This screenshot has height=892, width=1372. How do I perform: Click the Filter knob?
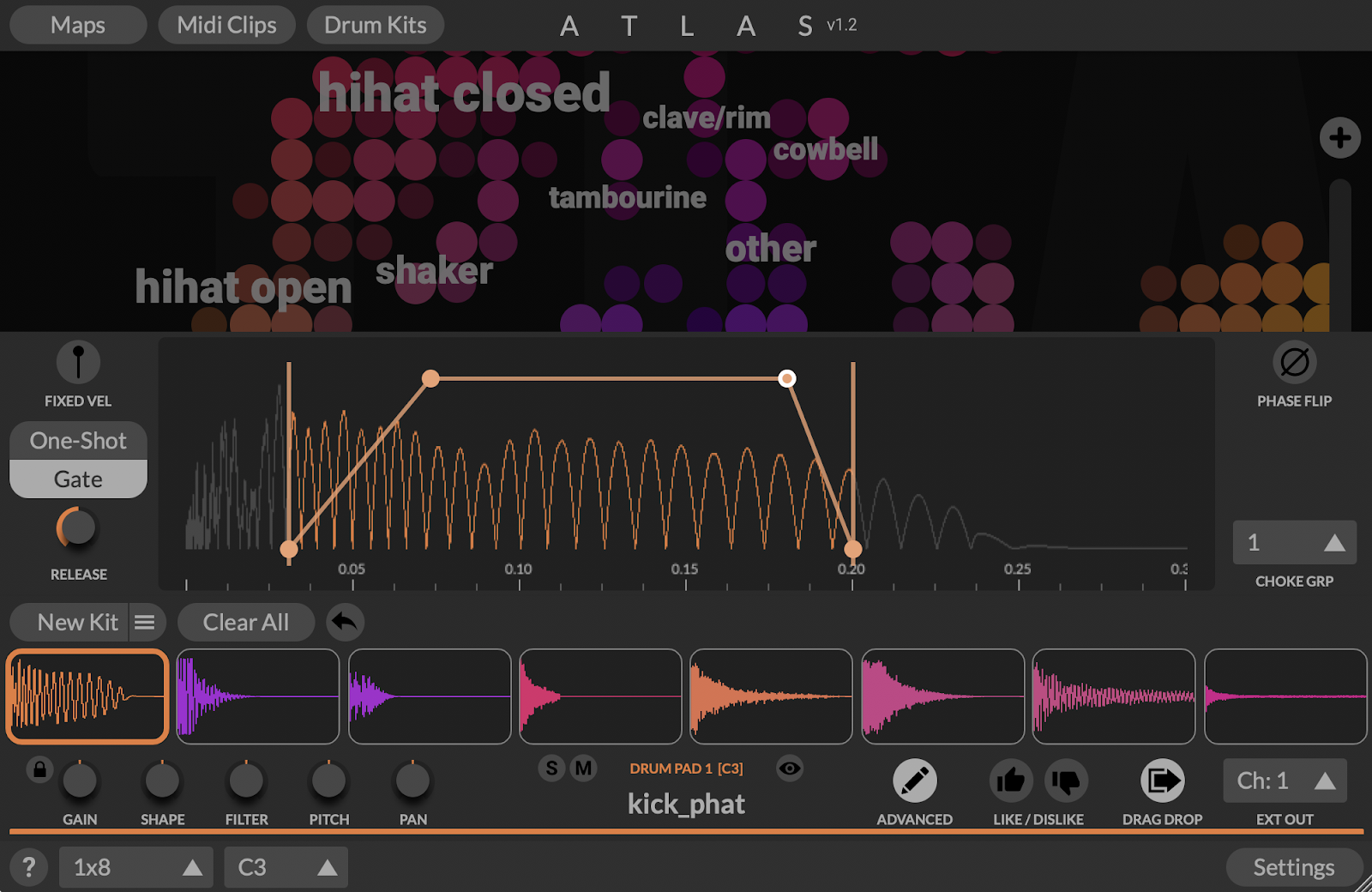tap(246, 781)
